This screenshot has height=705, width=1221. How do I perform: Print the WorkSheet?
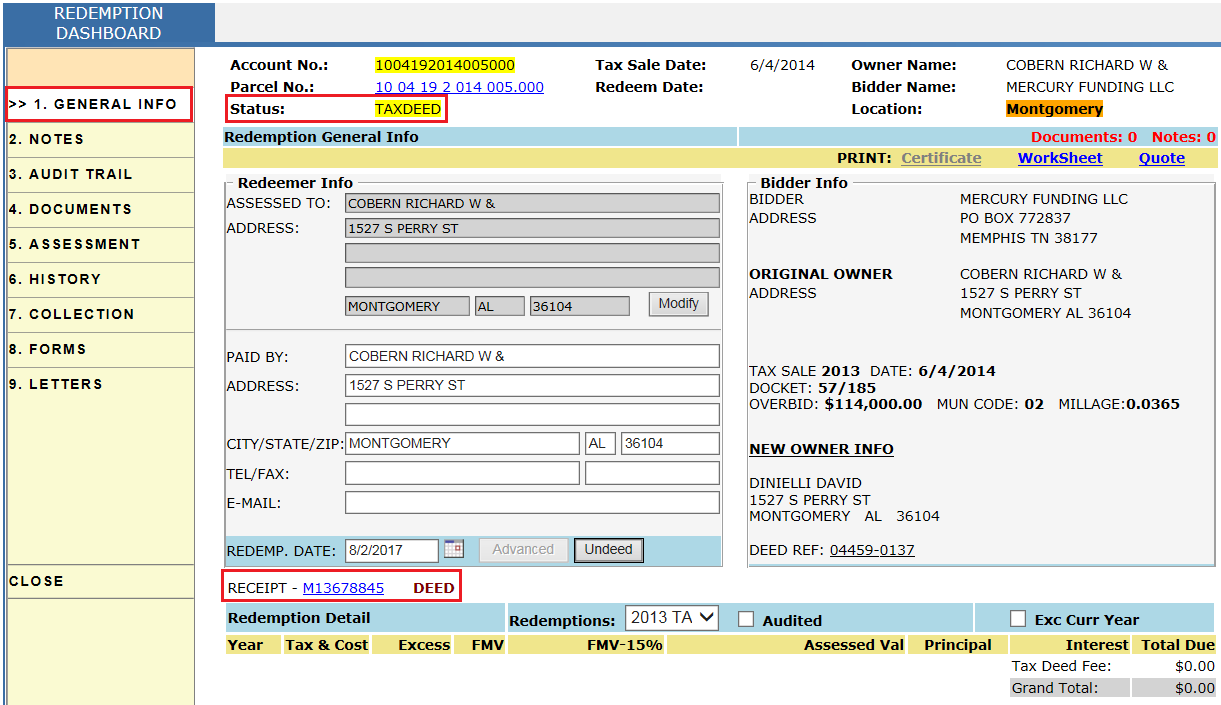coord(1060,158)
